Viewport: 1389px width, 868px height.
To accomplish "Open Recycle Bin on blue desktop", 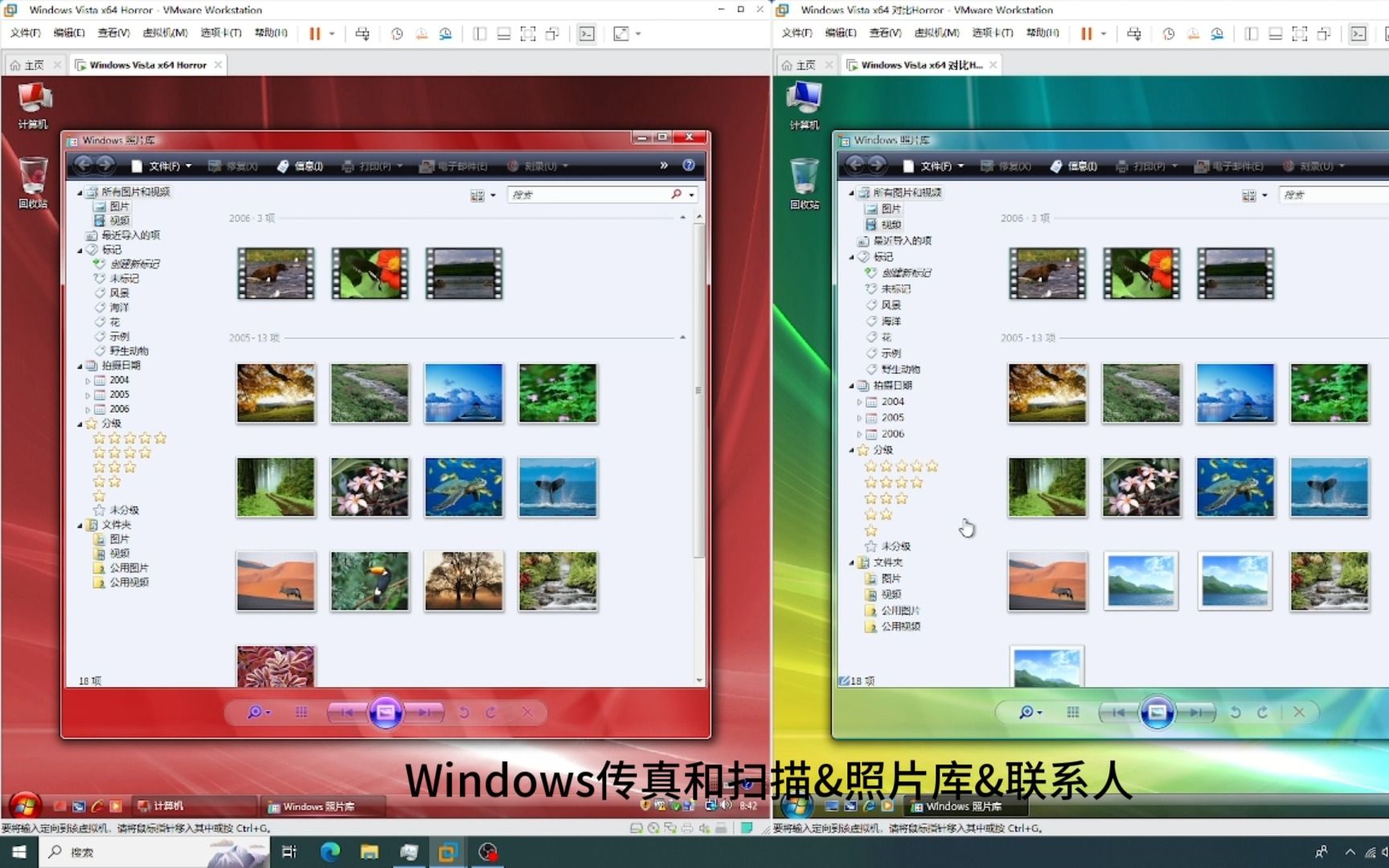I will (805, 183).
